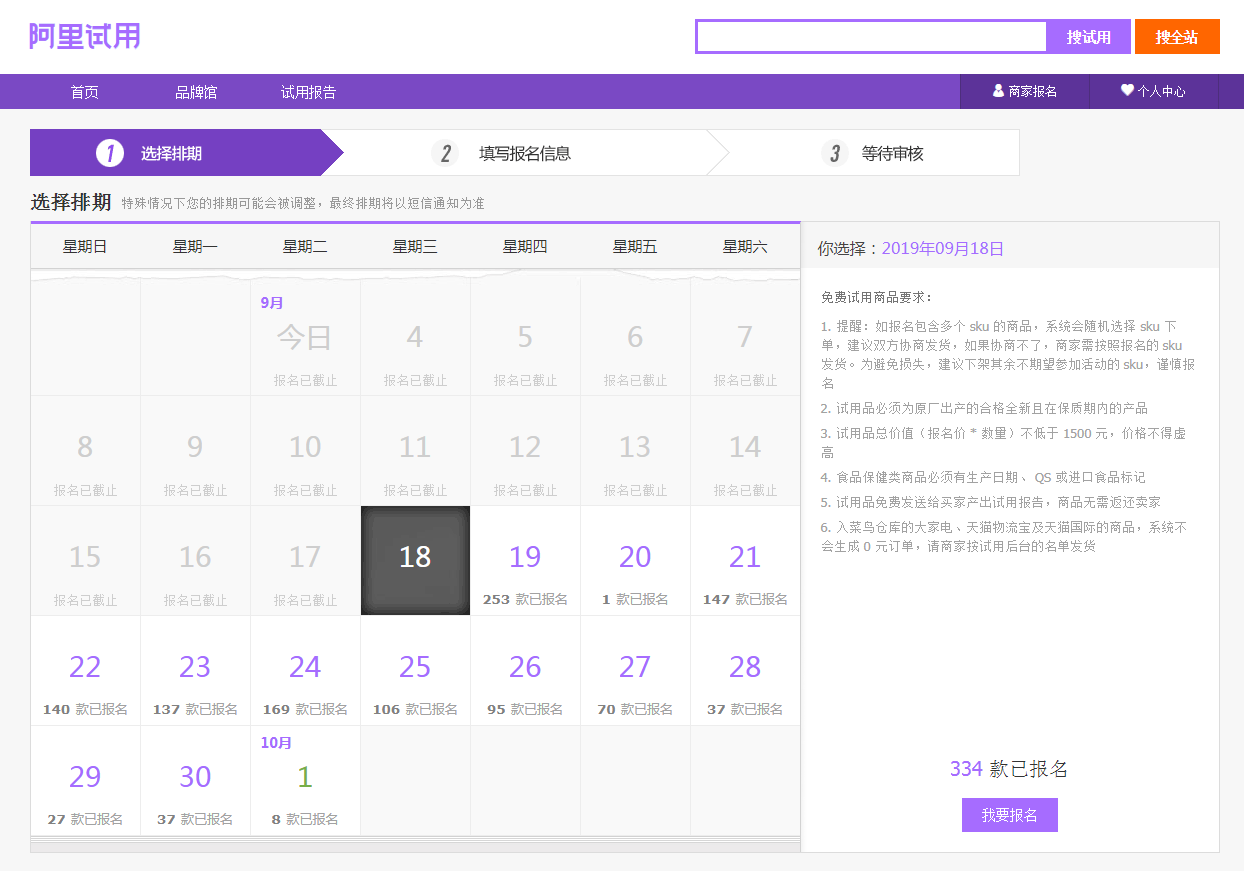The height and width of the screenshot is (871, 1244).
Task: Click the 阿里试用 logo
Action: click(84, 36)
